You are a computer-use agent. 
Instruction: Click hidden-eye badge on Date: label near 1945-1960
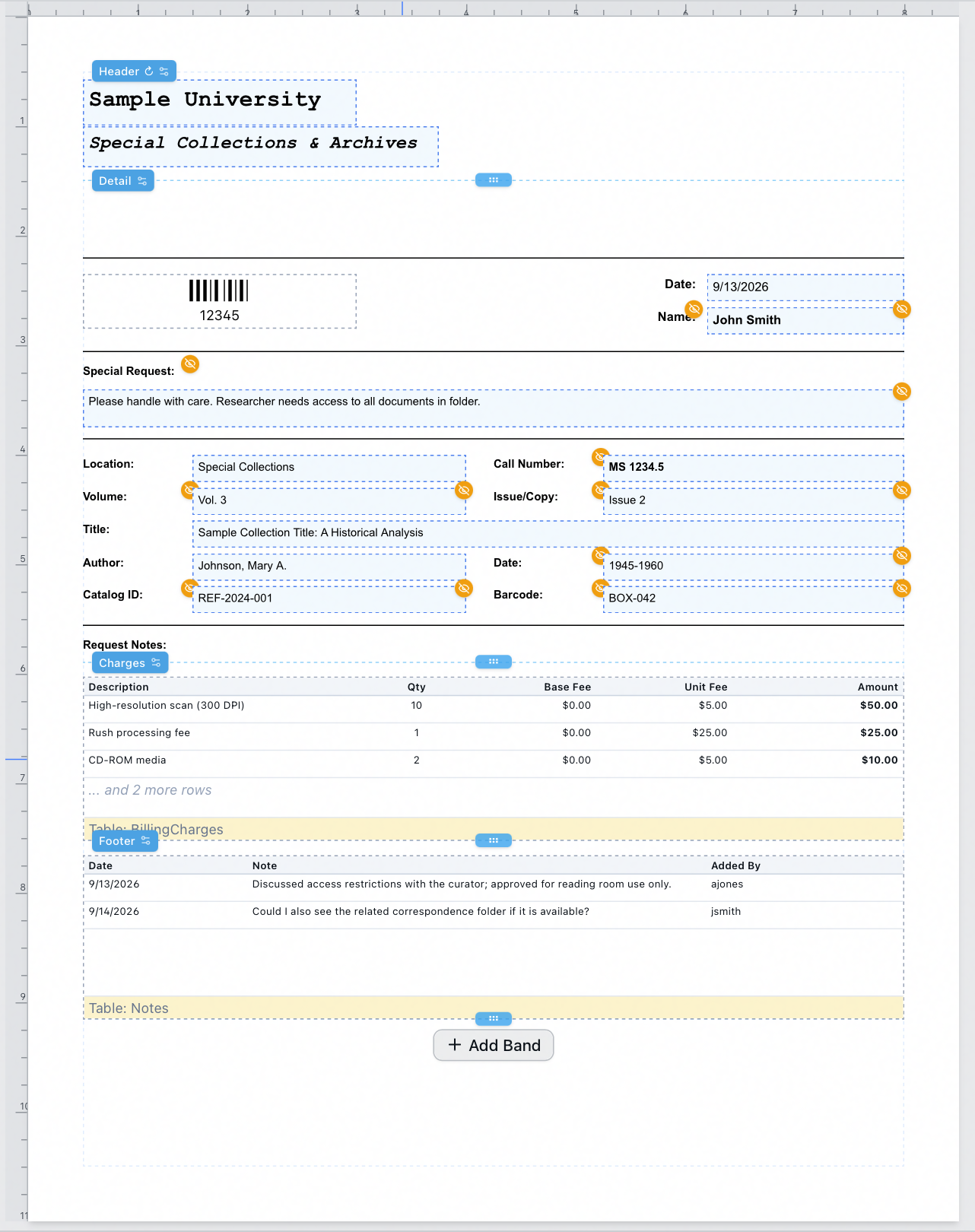click(x=600, y=555)
